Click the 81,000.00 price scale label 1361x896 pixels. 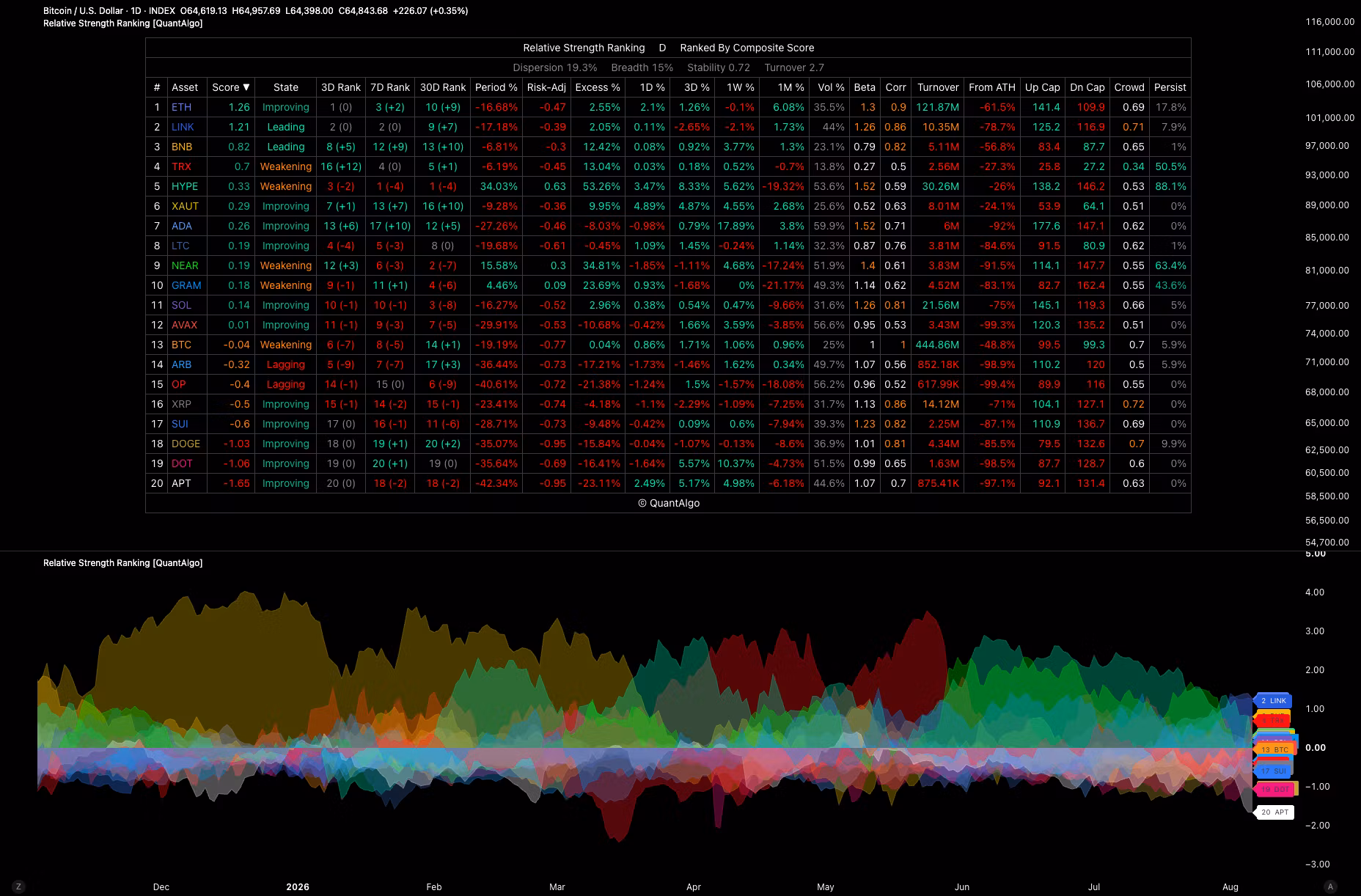click(x=1327, y=270)
